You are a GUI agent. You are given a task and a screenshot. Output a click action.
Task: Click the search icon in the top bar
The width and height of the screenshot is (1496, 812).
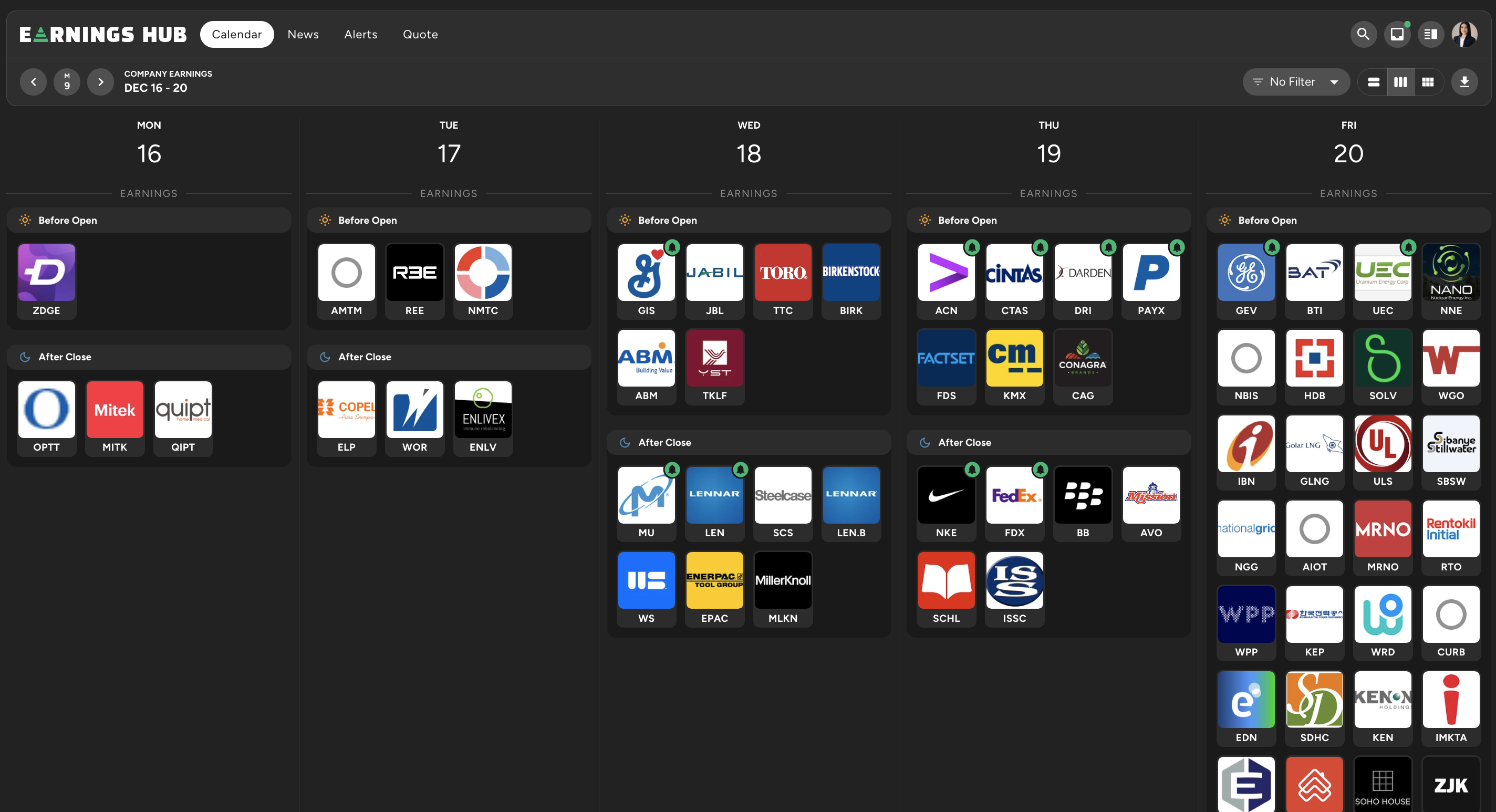pos(1362,34)
